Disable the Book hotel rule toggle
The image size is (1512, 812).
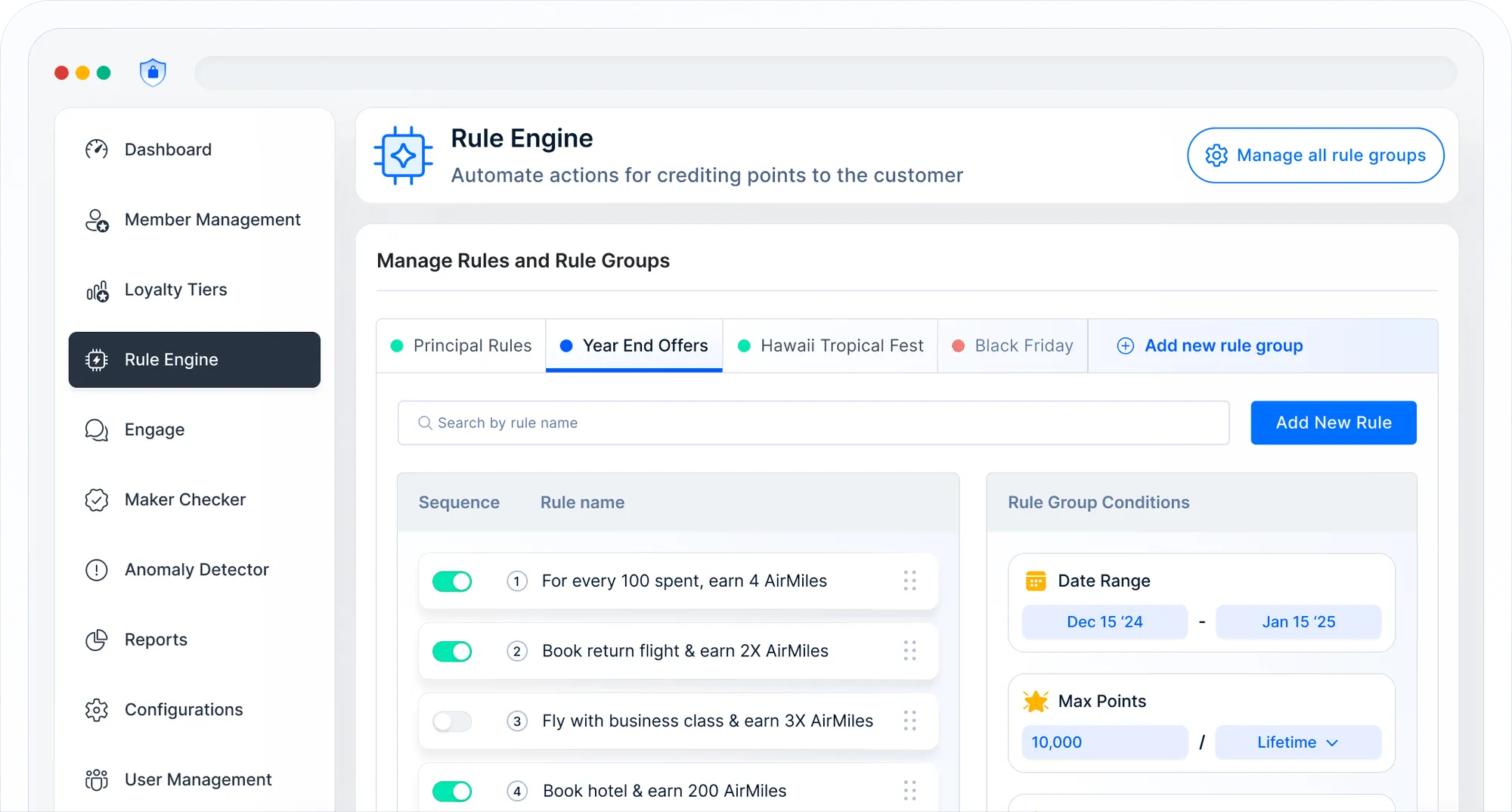coord(452,791)
